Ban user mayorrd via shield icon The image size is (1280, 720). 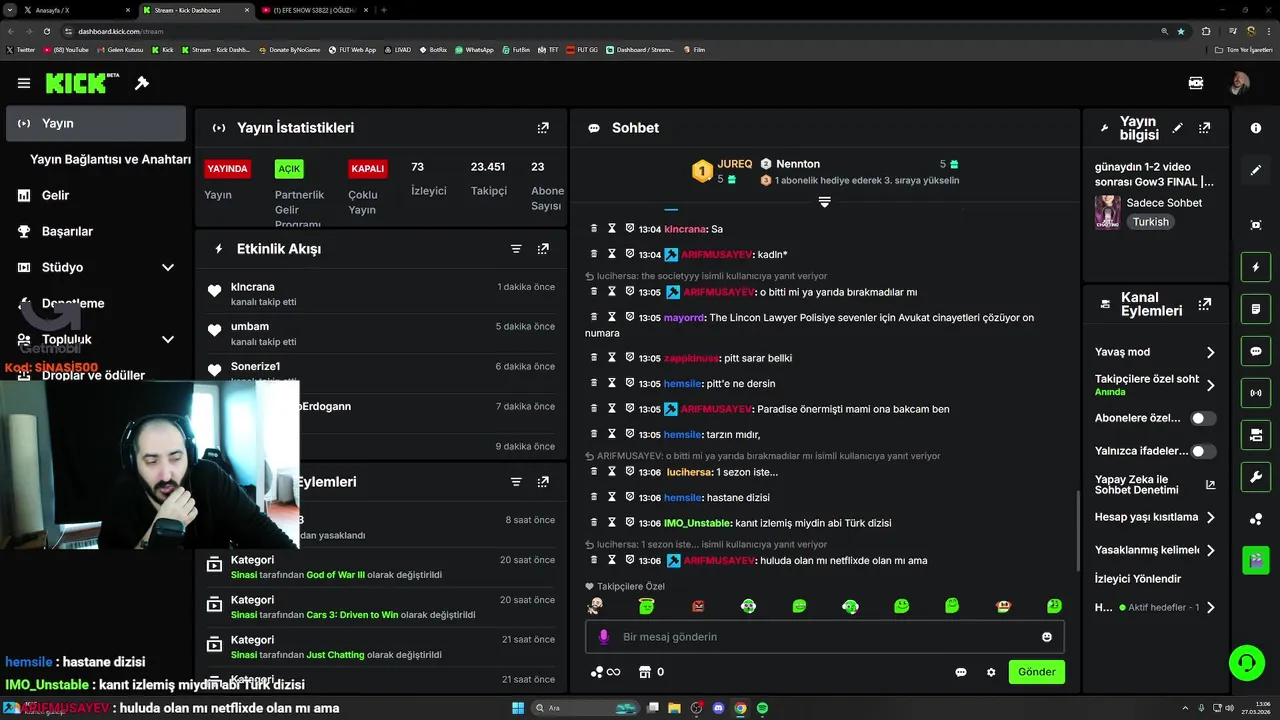pyautogui.click(x=629, y=317)
